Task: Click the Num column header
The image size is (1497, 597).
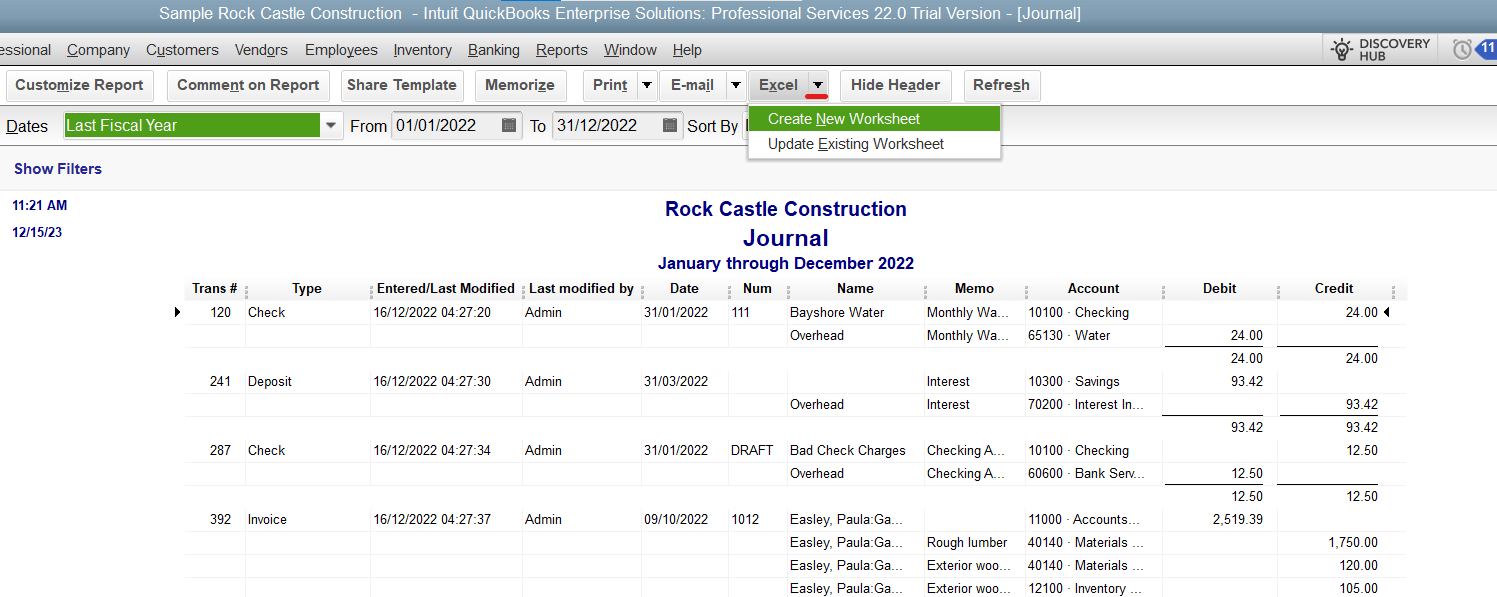Action: click(x=758, y=289)
